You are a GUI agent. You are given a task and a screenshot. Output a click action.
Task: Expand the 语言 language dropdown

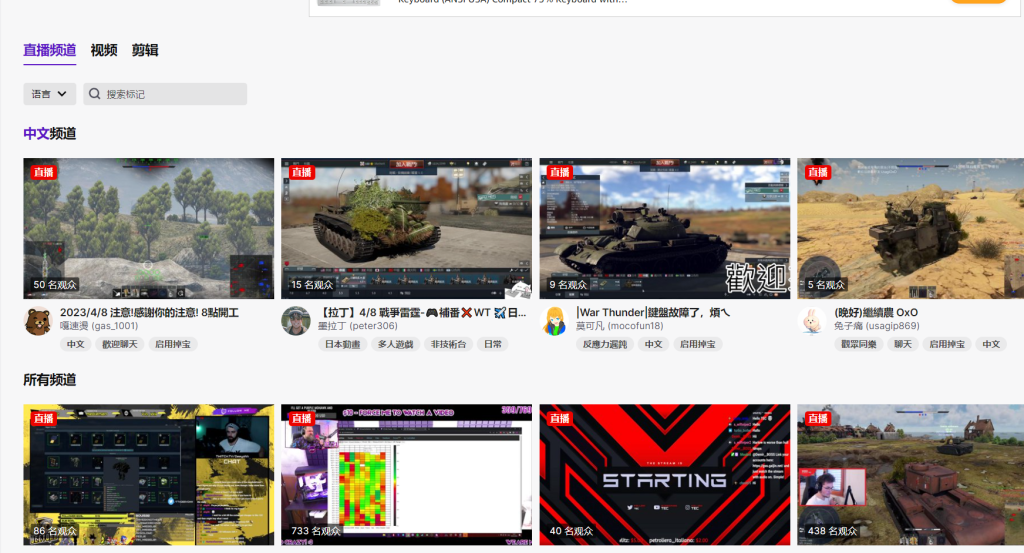click(x=50, y=94)
